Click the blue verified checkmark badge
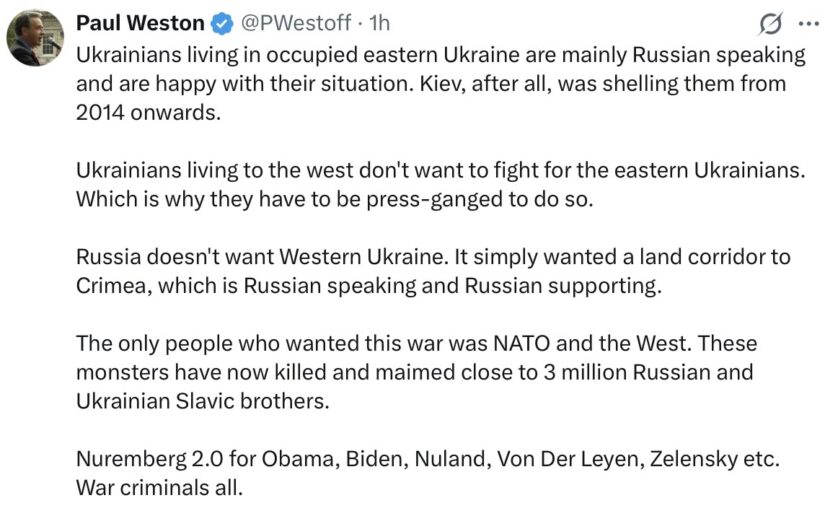This screenshot has height=516, width=825. pyautogui.click(x=222, y=24)
